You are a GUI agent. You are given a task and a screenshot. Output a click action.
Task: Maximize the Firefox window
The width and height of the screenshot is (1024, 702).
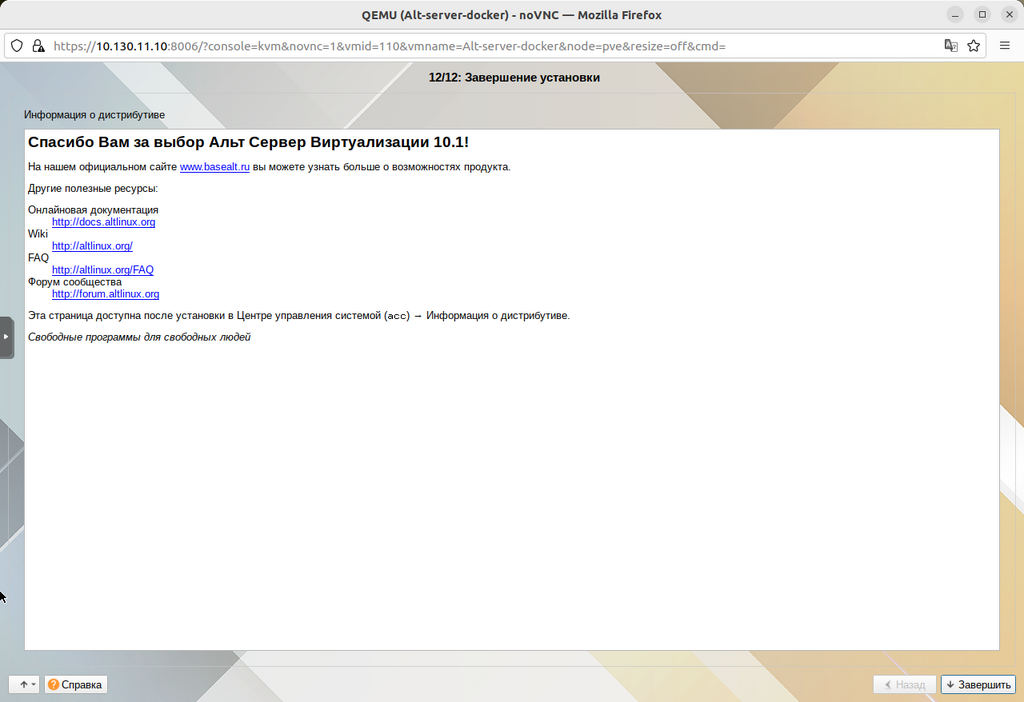982,14
